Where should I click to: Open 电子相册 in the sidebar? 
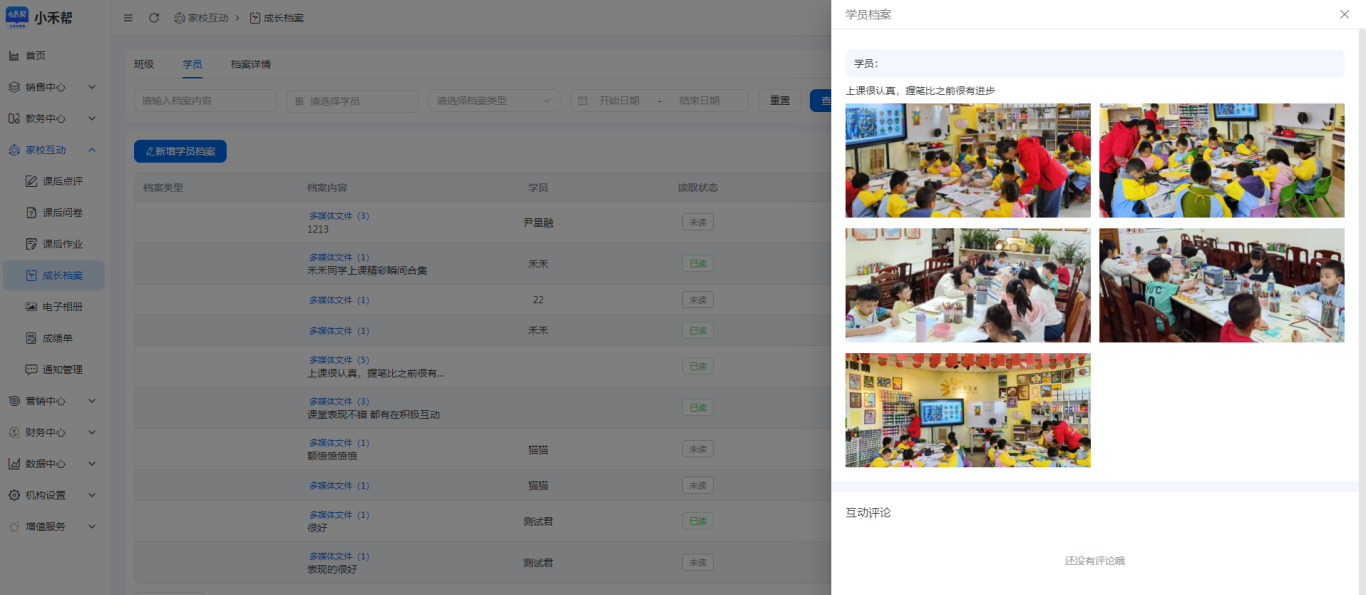click(62, 307)
